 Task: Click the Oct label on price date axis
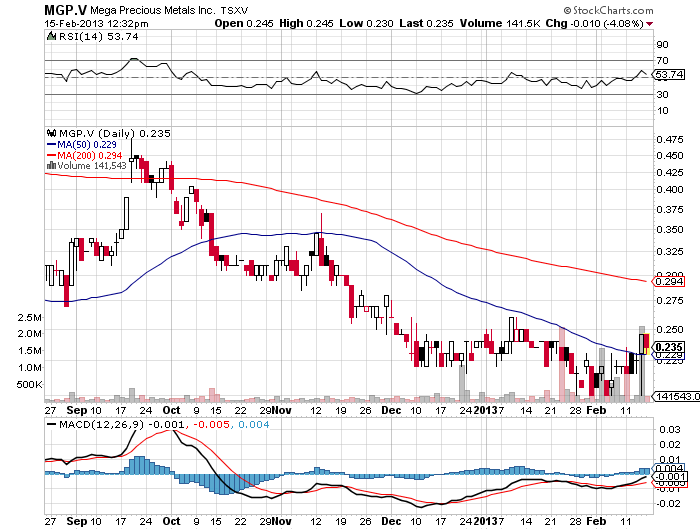(x=171, y=410)
